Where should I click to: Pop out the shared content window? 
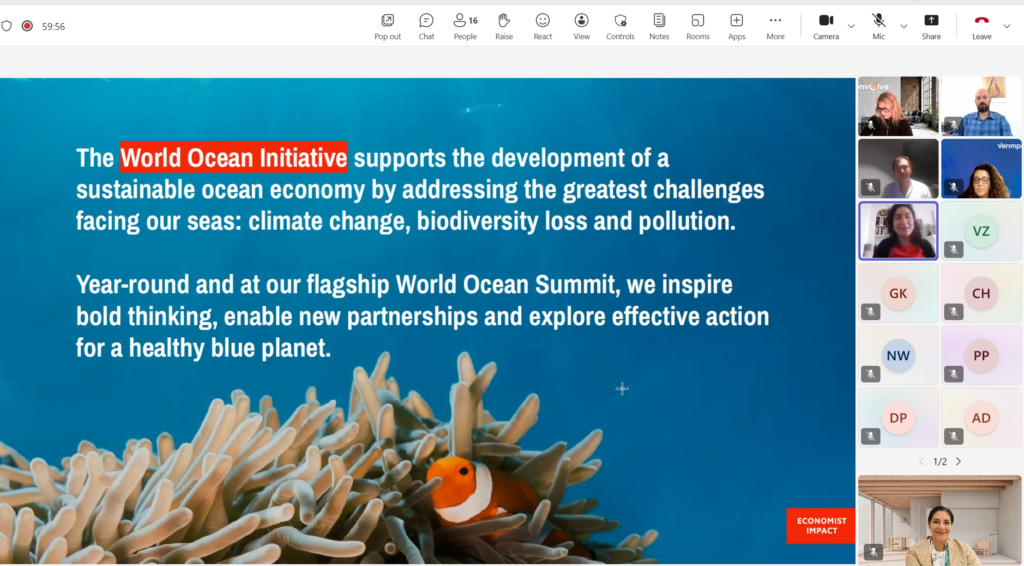[388, 26]
